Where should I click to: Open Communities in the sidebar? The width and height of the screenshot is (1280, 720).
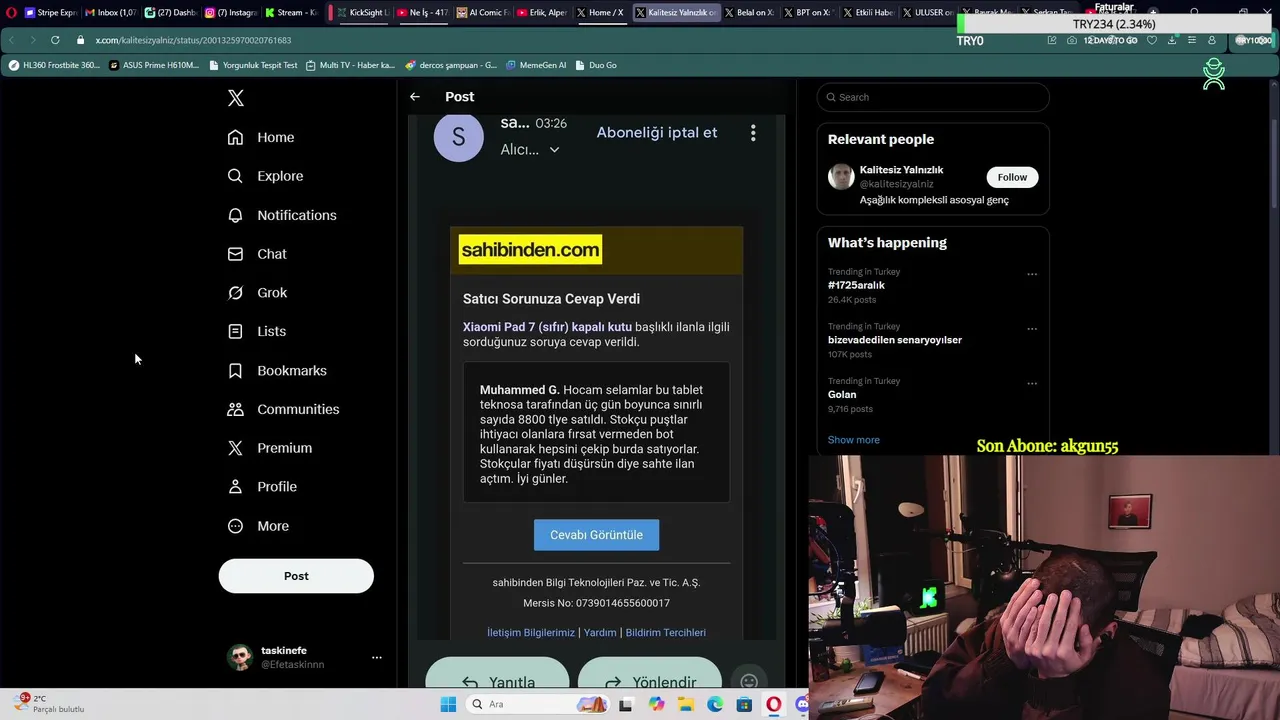tap(283, 409)
